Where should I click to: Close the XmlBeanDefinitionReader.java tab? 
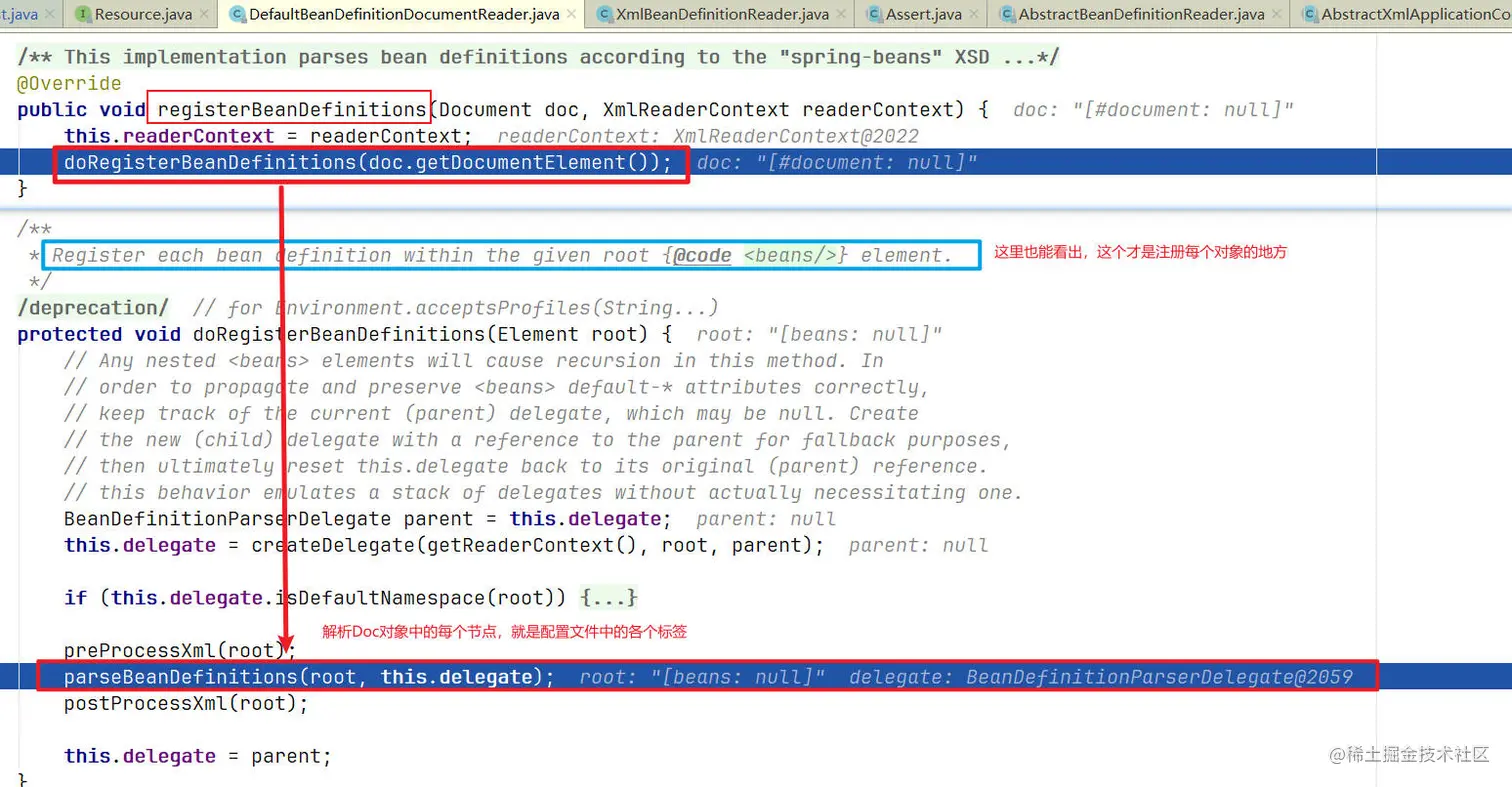842,15
